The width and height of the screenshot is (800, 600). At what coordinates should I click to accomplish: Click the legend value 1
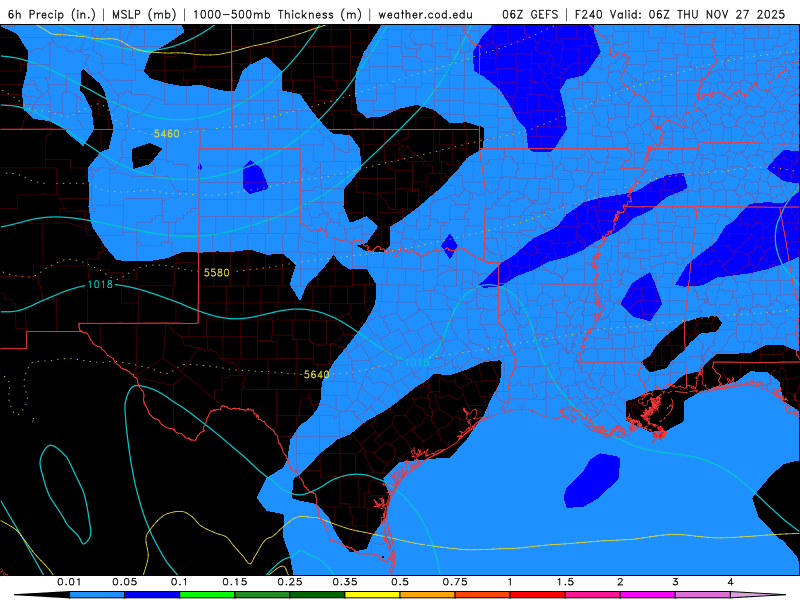coord(510,582)
